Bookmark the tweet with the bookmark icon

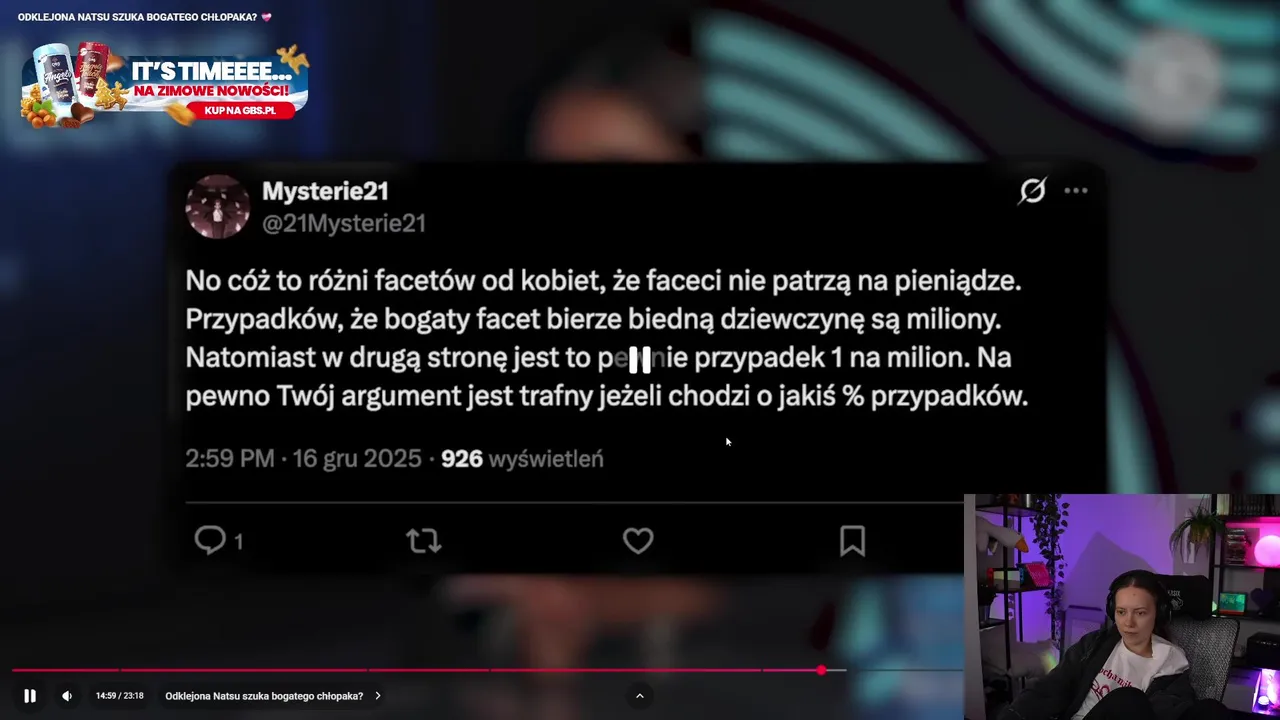click(852, 541)
